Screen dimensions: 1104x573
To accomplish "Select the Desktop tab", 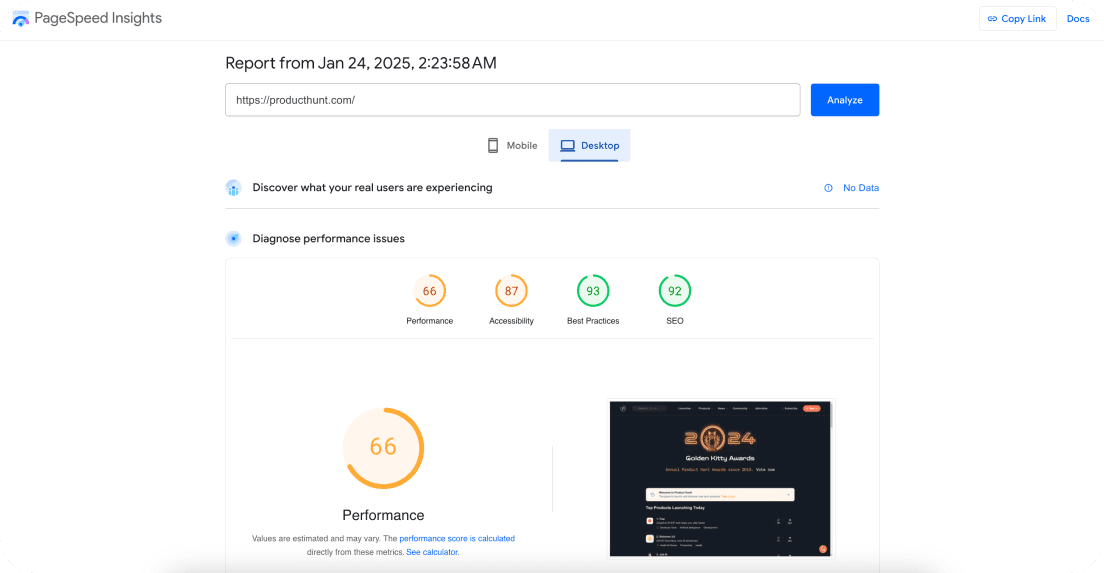I will coord(589,146).
